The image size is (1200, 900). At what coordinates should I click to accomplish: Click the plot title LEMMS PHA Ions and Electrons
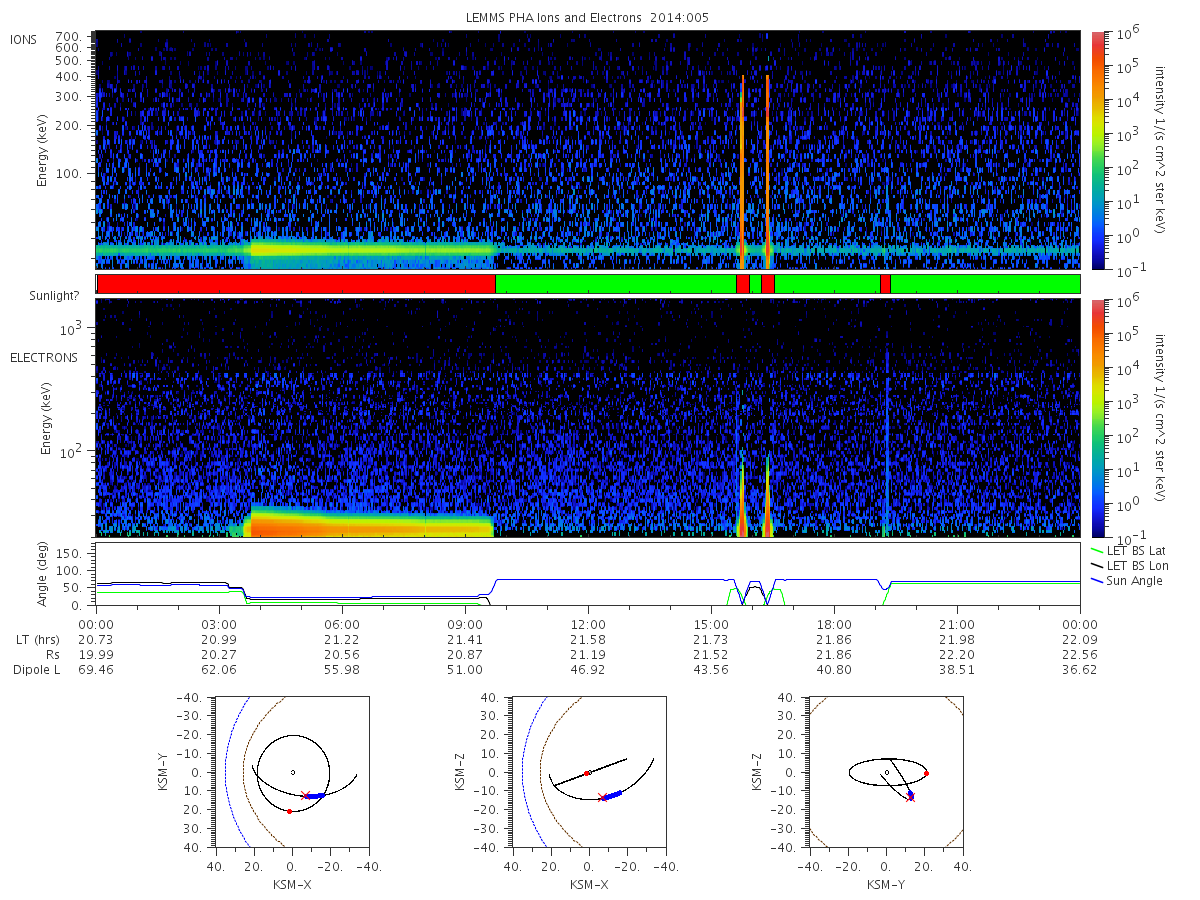588,17
